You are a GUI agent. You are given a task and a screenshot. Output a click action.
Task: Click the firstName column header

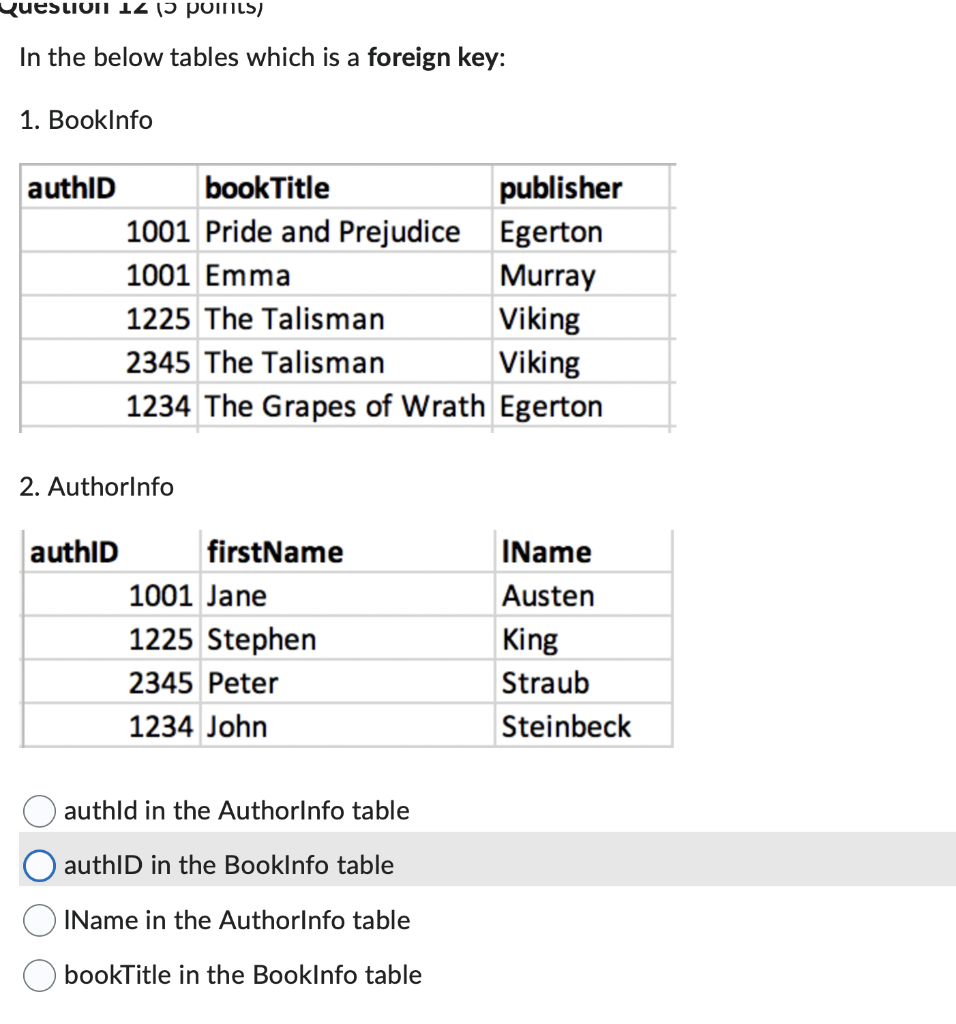(274, 551)
